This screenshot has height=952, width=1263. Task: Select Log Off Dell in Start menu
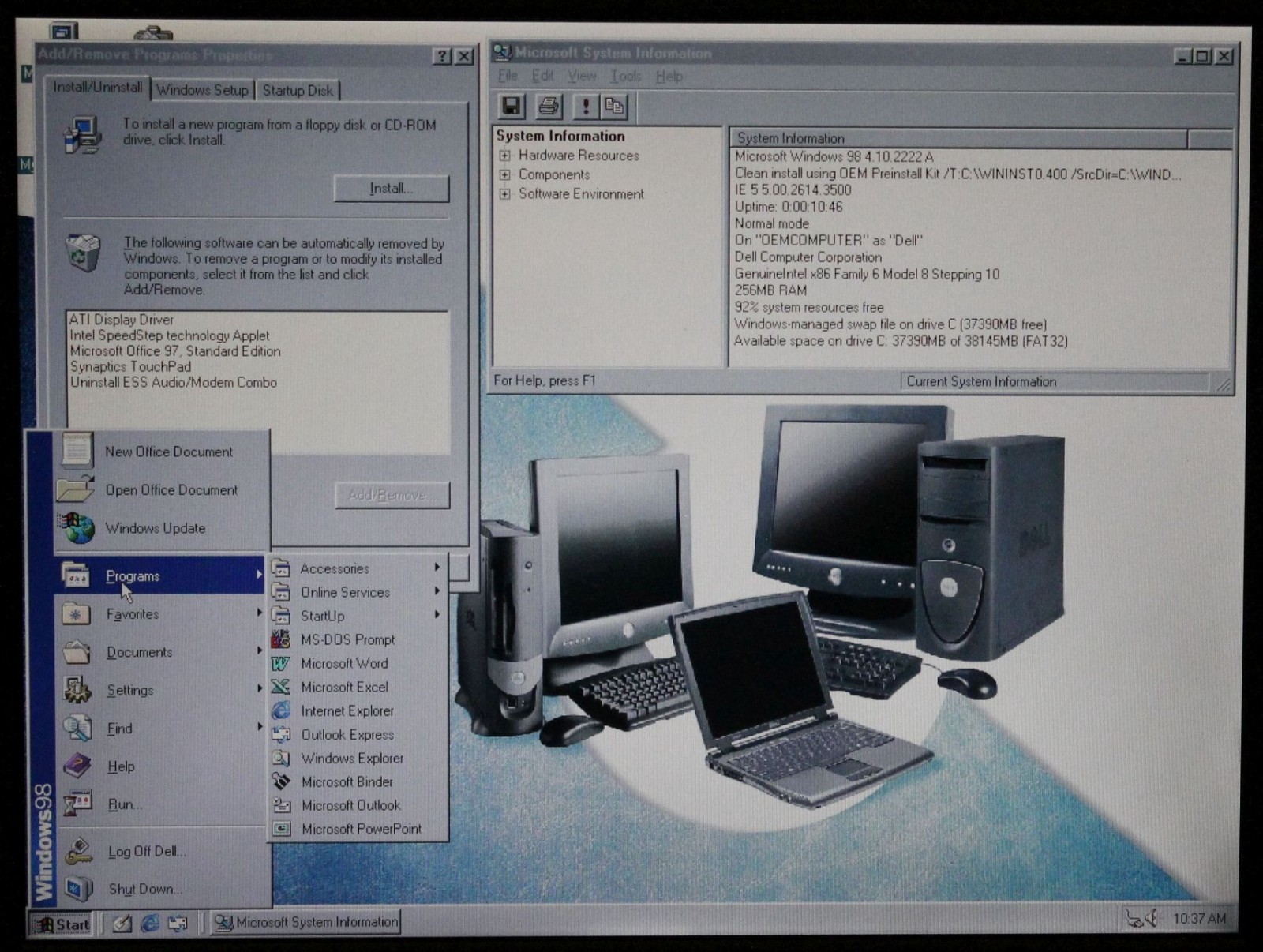162,851
